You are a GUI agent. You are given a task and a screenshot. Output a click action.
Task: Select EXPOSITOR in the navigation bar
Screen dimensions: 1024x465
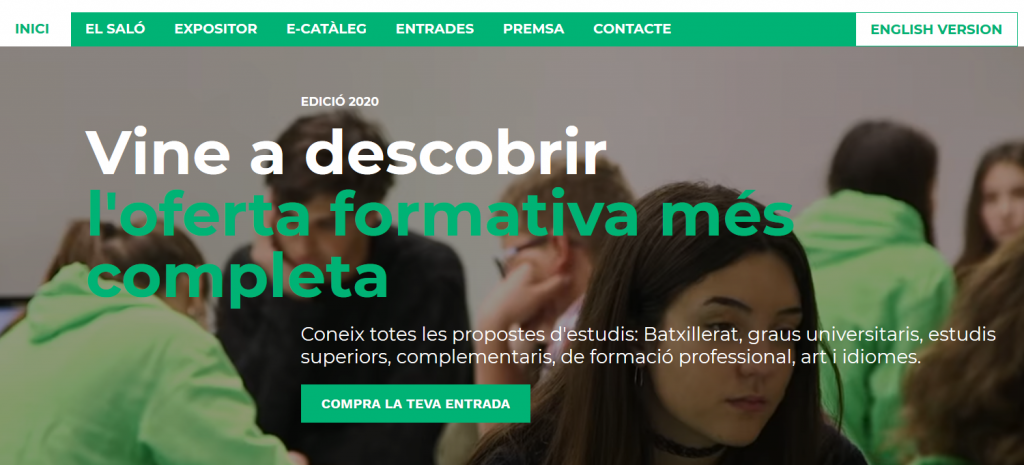click(216, 29)
